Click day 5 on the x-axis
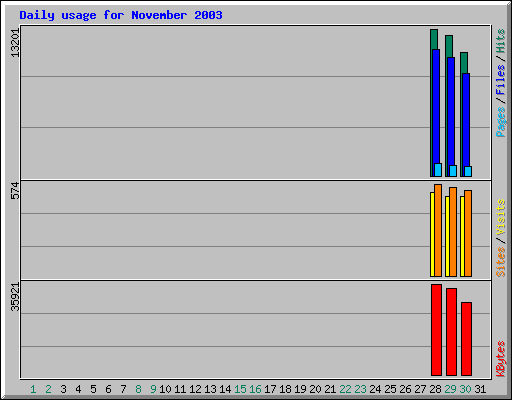Image resolution: width=512 pixels, height=400 pixels. coord(93,389)
